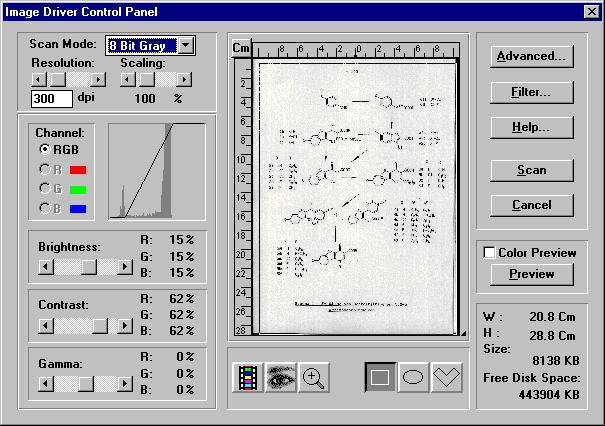The width and height of the screenshot is (605, 426).
Task: Click the color film strip icon
Action: 247,377
